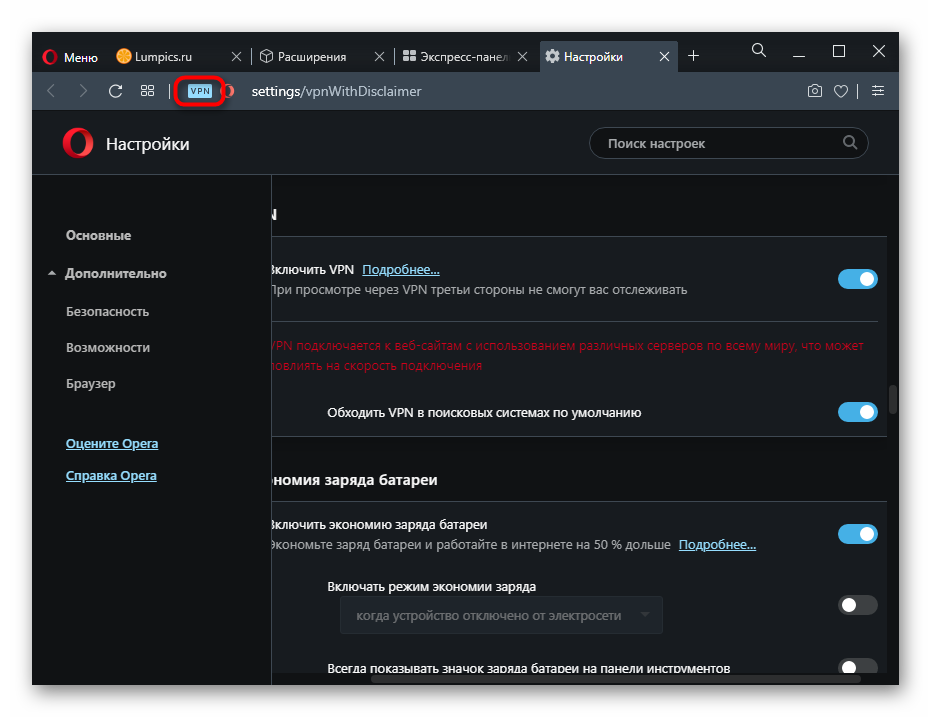This screenshot has width=931, height=717.
Task: Go forward to the next page
Action: [83, 91]
